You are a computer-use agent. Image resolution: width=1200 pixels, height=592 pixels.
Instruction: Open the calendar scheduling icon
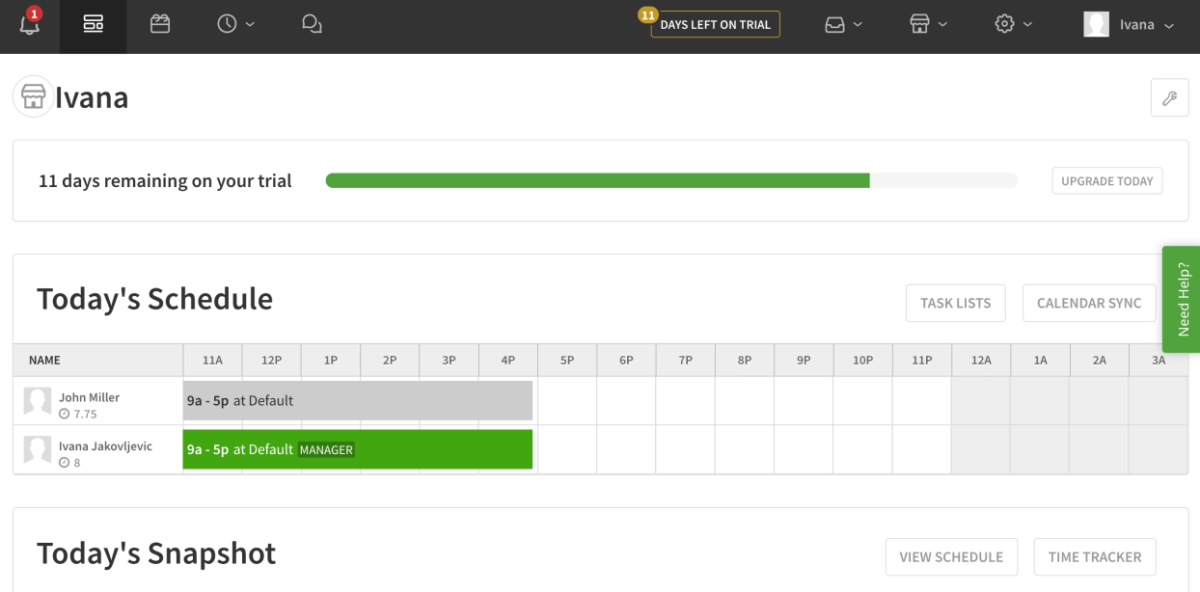[160, 24]
